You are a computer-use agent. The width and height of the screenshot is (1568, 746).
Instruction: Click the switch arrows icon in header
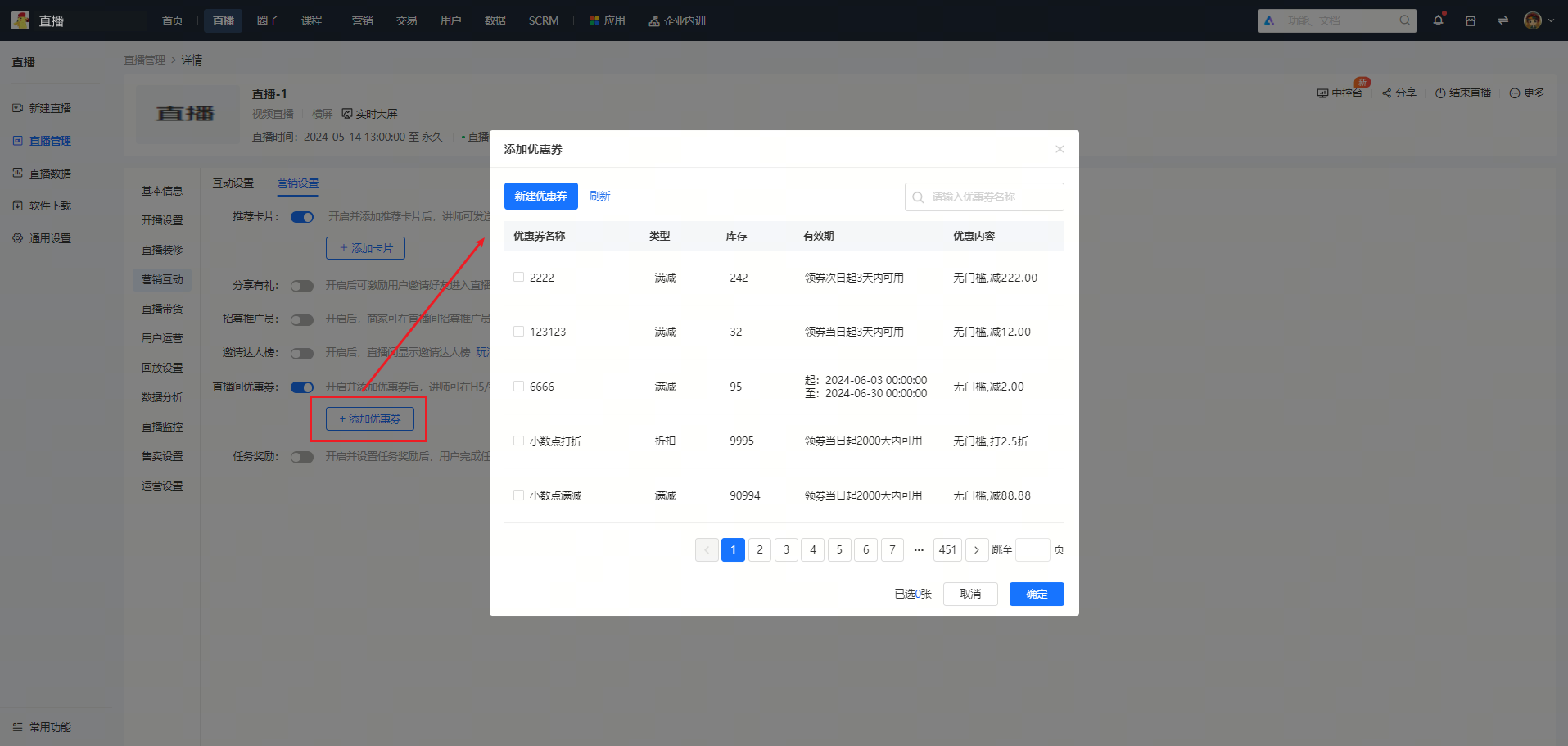click(1503, 20)
